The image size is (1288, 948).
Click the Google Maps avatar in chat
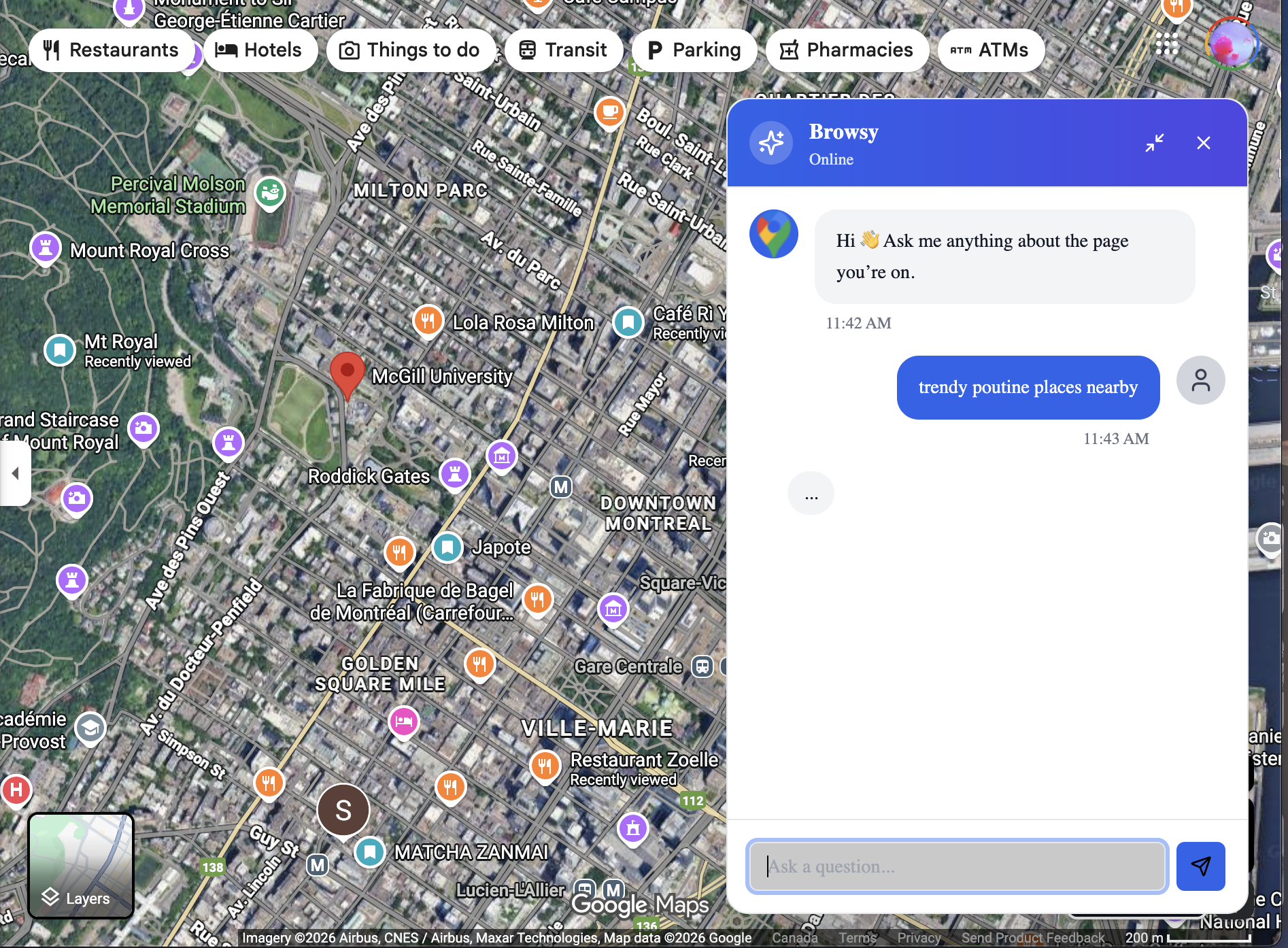point(774,234)
